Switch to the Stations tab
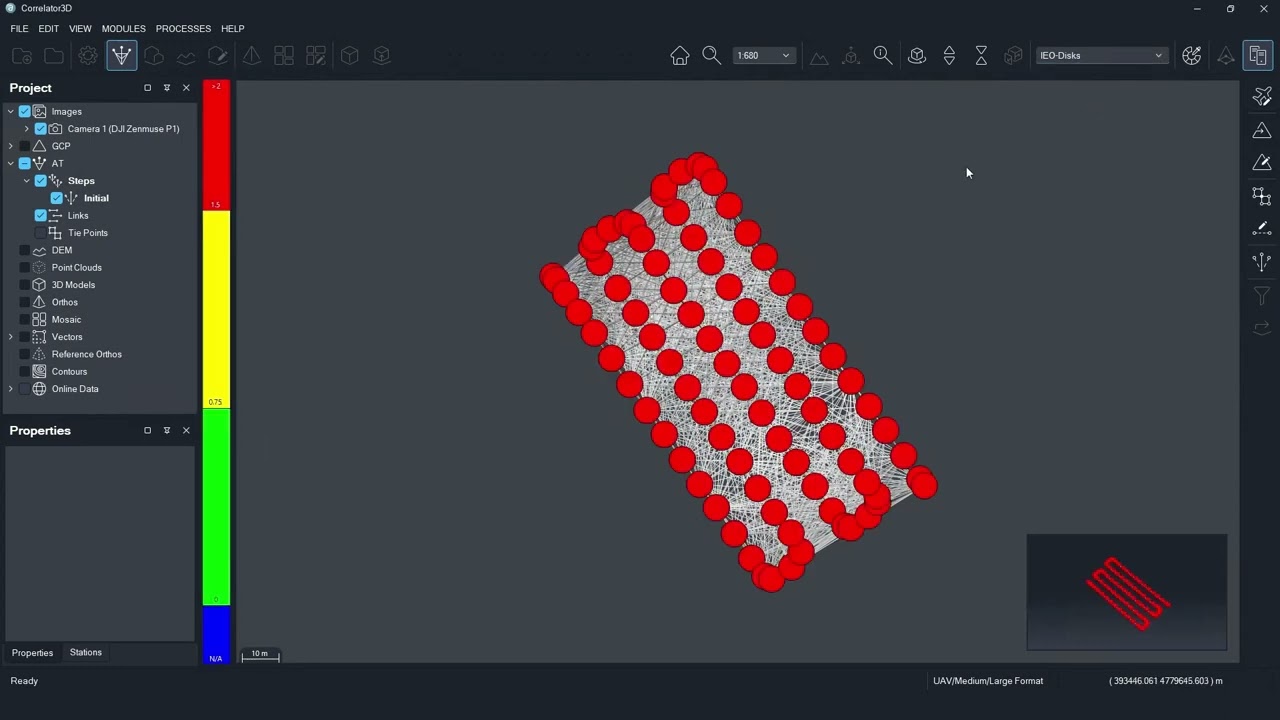Image resolution: width=1280 pixels, height=720 pixels. coord(86,653)
